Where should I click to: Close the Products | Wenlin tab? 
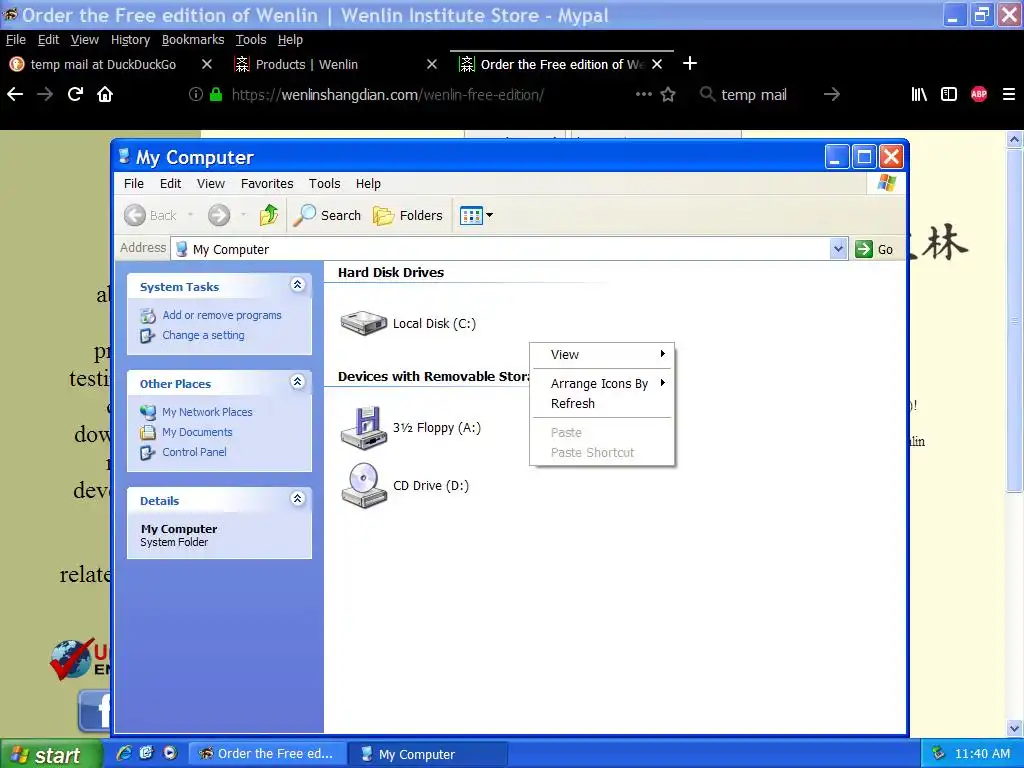click(x=432, y=64)
